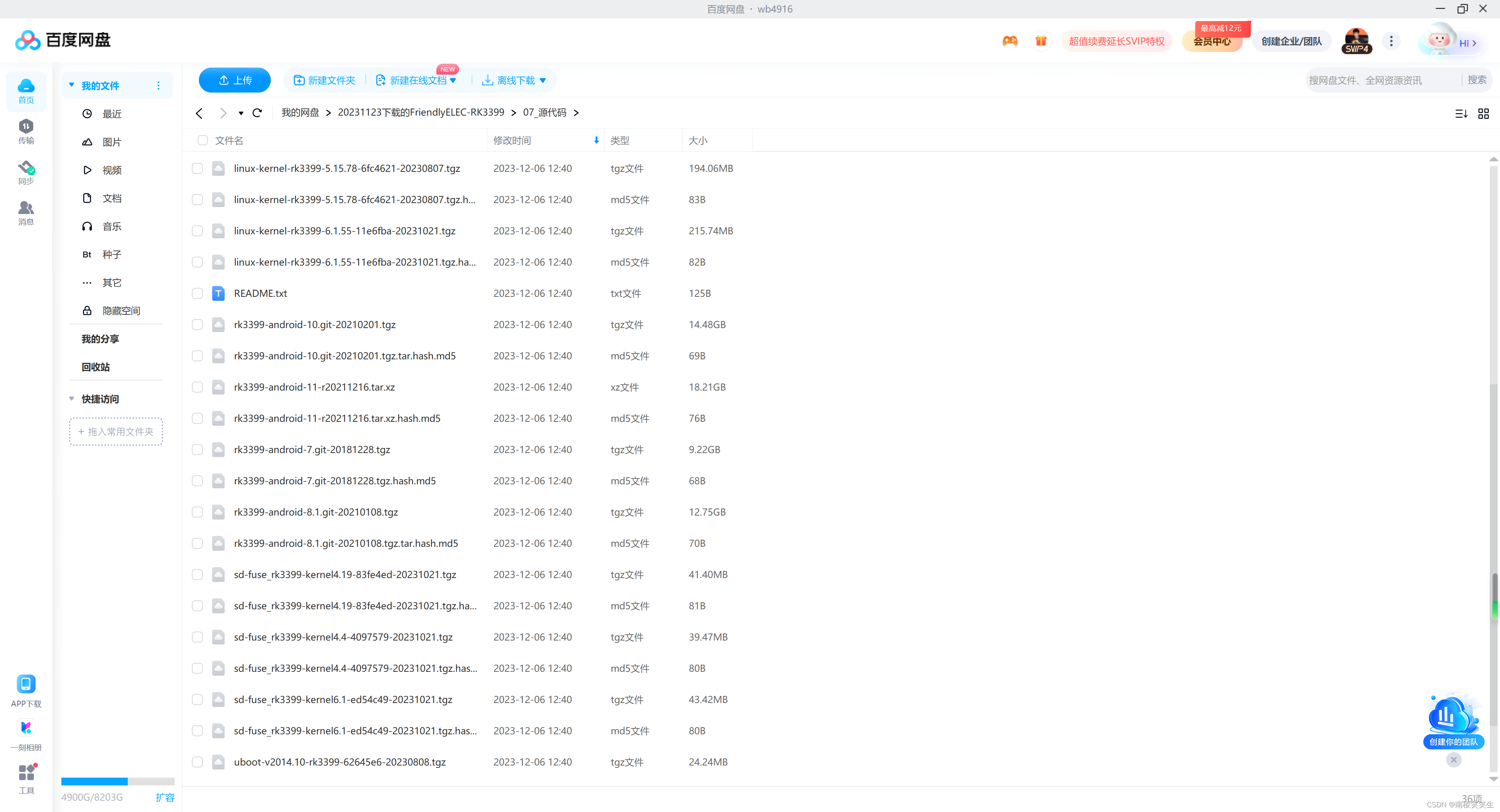Check the box for uboot-v2014.10-rk3399-62645e6-20230808.tgz

pos(197,762)
